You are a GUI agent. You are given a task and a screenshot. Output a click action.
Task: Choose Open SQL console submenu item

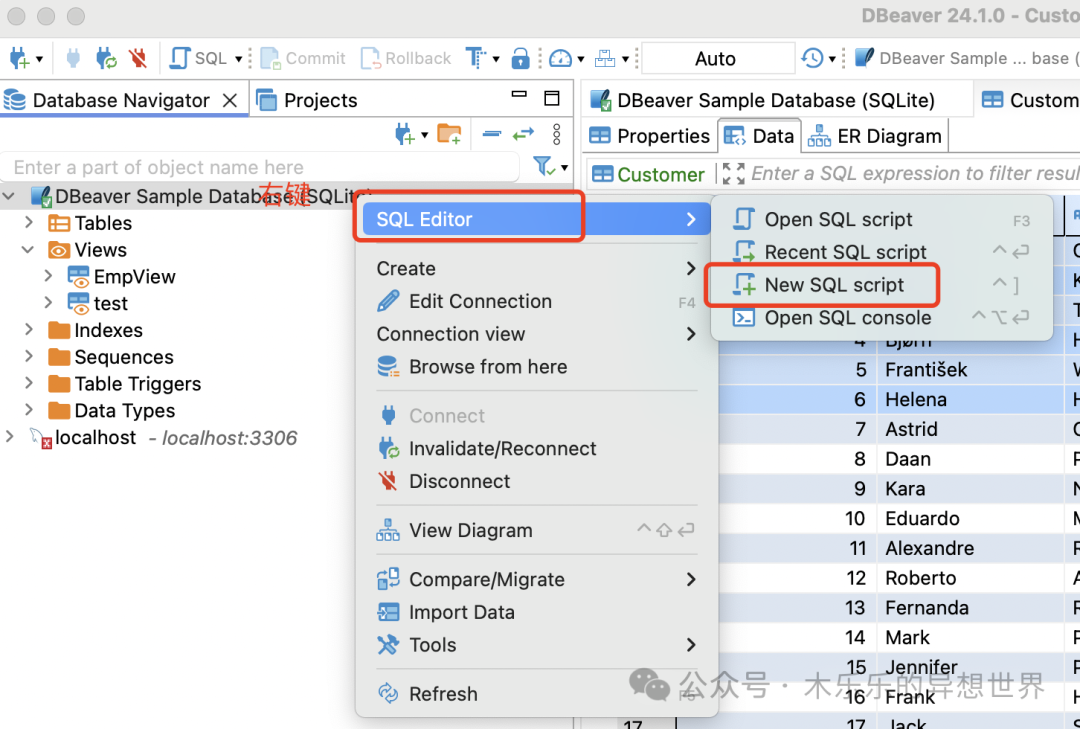(x=882, y=318)
